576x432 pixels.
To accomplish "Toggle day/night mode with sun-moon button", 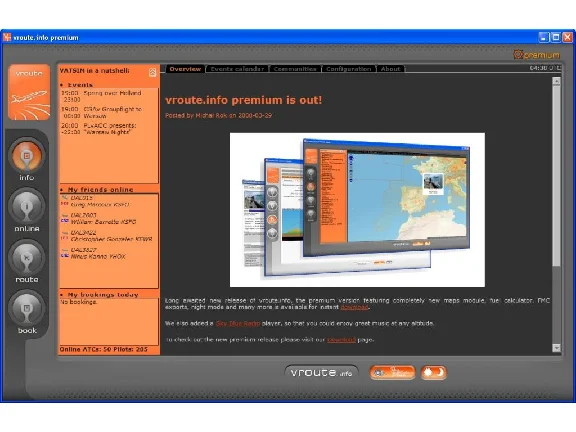I will tap(434, 372).
